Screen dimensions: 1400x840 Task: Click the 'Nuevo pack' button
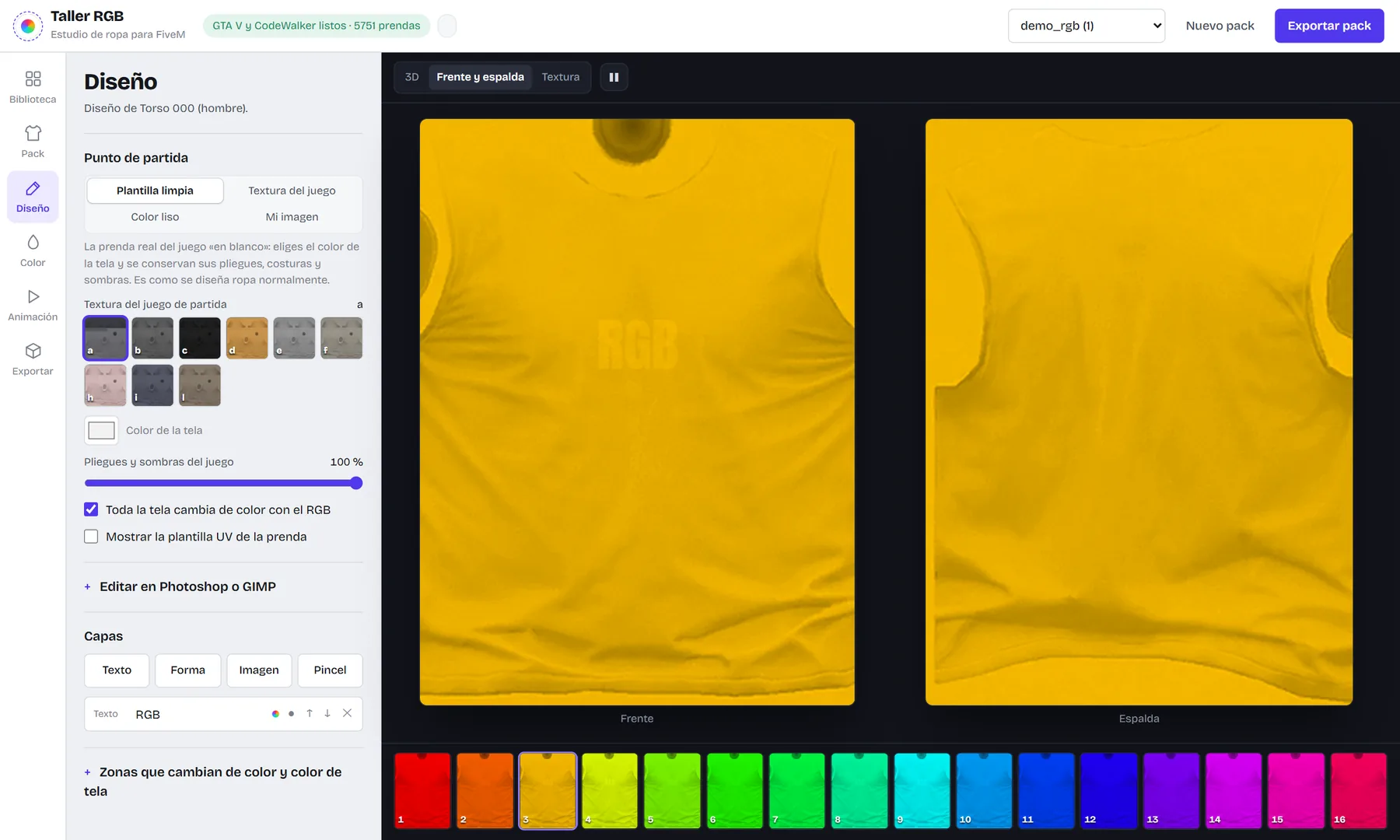click(x=1220, y=26)
